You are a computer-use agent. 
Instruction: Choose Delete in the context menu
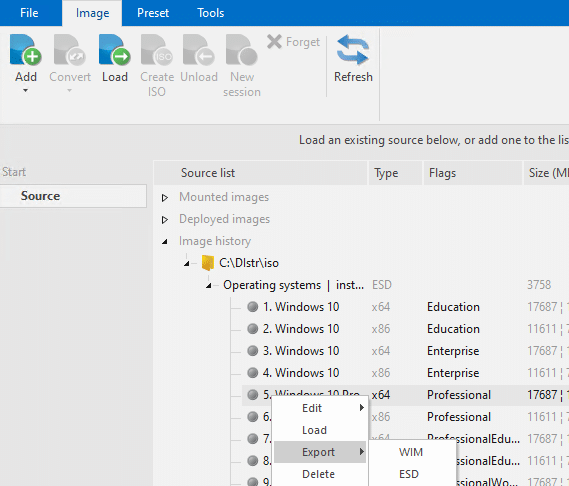click(x=320, y=474)
